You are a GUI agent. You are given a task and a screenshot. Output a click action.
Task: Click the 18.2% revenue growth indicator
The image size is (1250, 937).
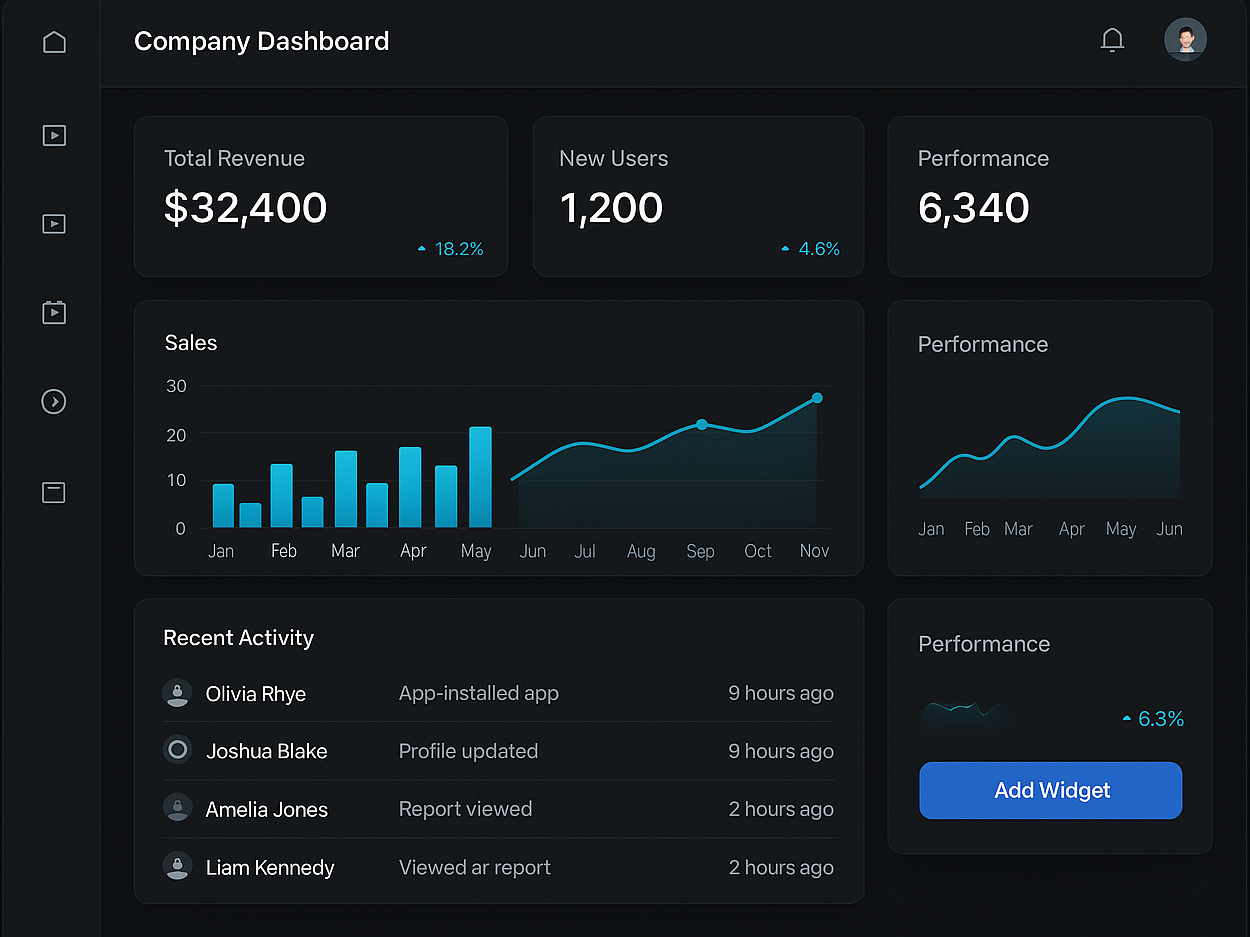451,249
